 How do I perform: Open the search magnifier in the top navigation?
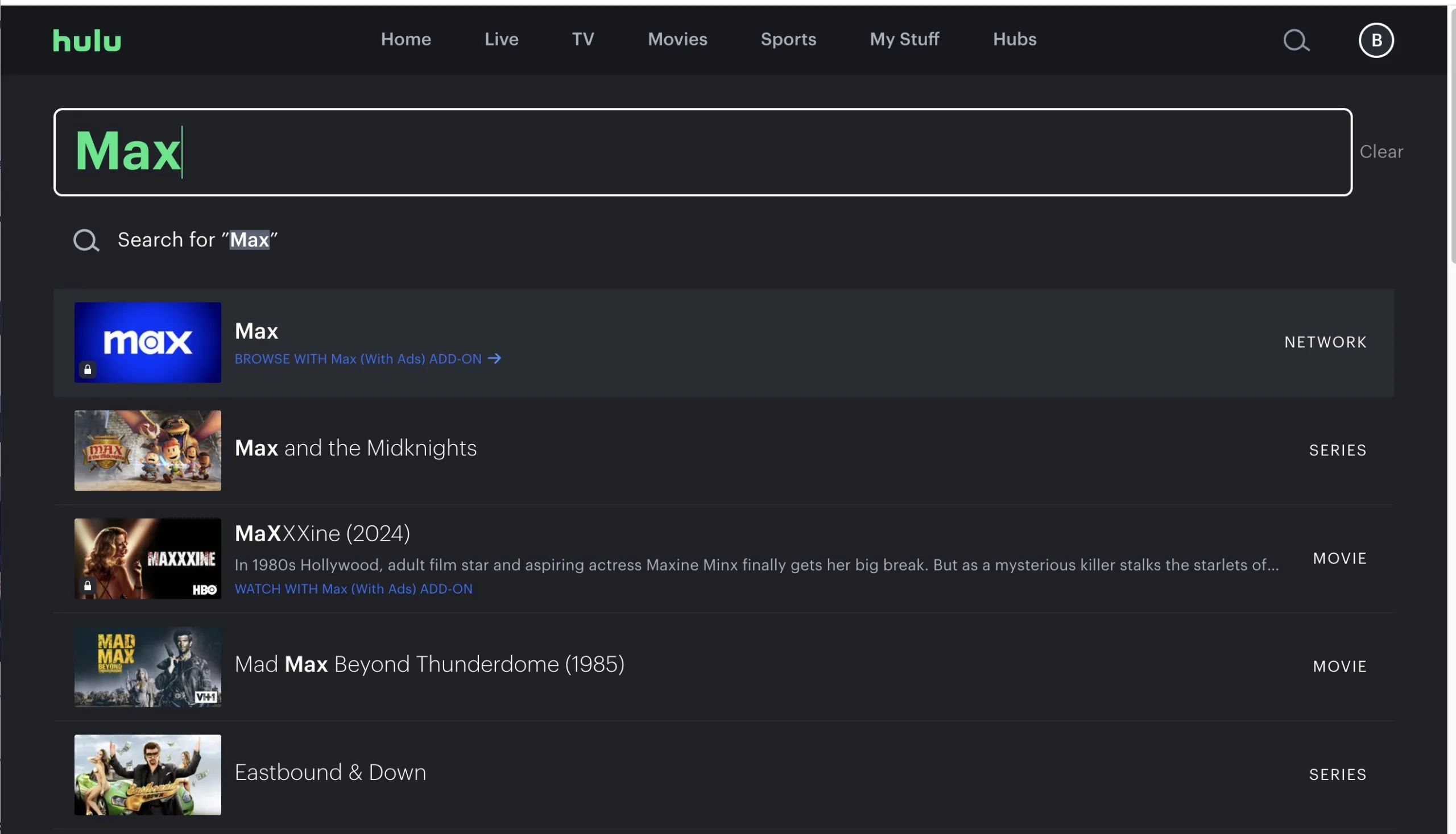click(1296, 40)
